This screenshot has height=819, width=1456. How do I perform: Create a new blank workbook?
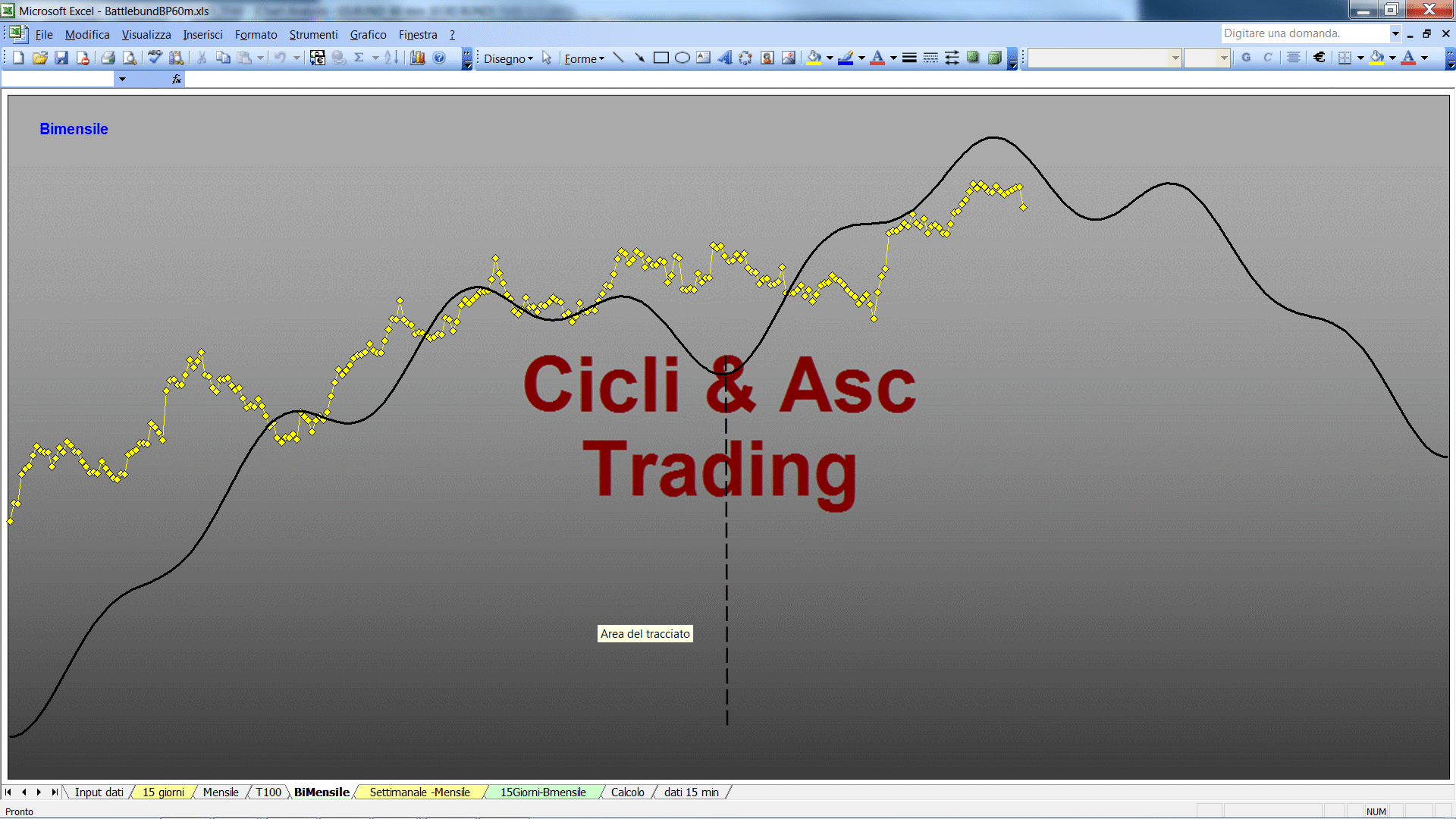point(19,58)
